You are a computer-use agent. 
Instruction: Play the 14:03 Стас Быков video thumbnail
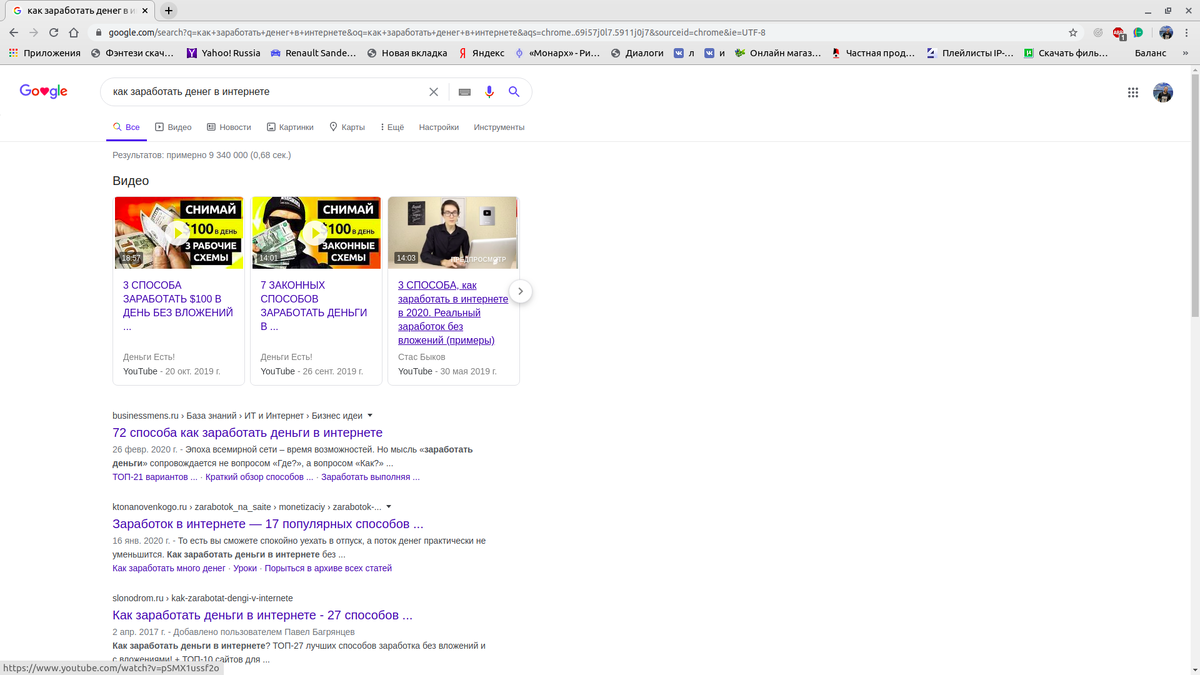[x=453, y=232]
